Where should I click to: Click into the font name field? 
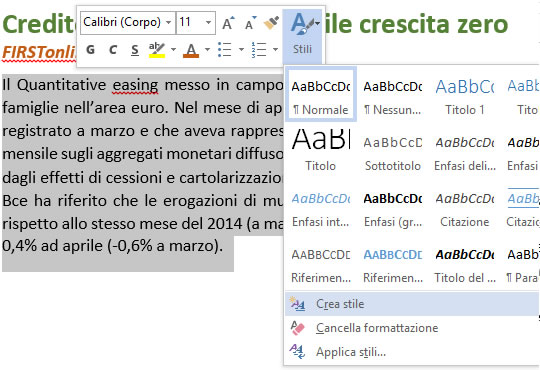[x=122, y=23]
